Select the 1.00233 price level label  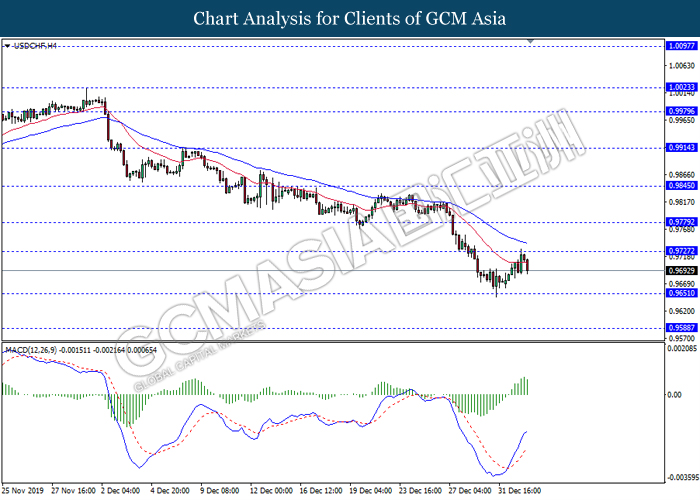point(681,87)
